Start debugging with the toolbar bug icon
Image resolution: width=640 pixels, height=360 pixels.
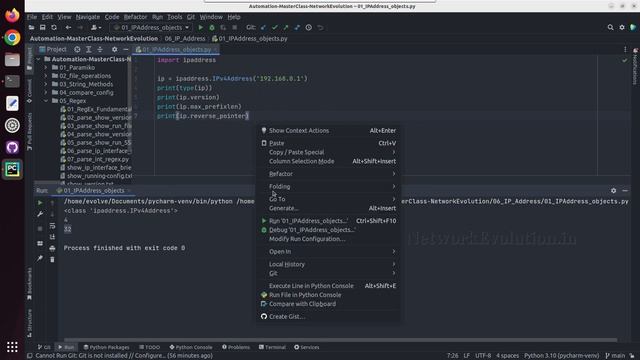pyautogui.click(x=212, y=27)
